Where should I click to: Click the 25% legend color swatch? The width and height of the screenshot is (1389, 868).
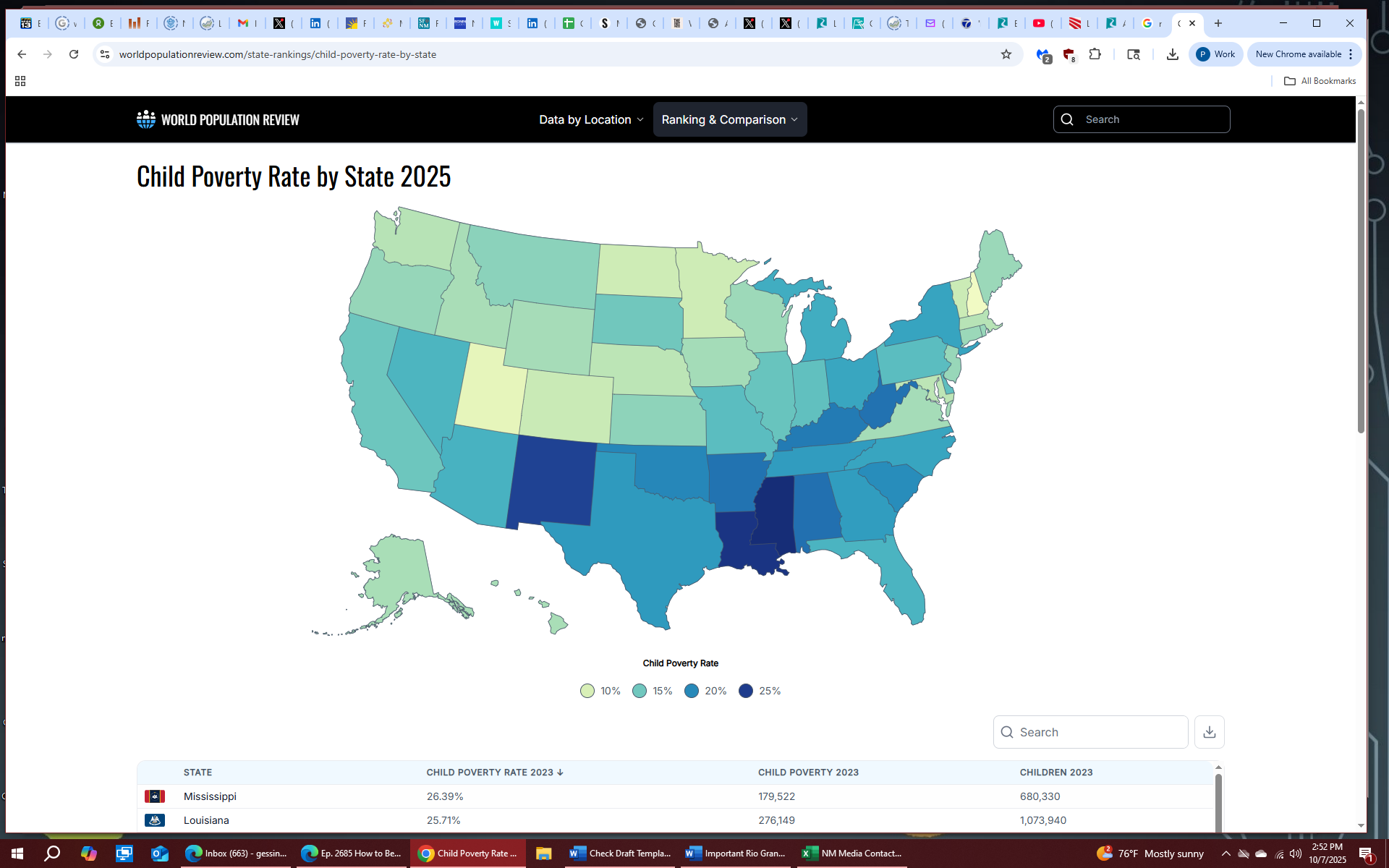[746, 691]
